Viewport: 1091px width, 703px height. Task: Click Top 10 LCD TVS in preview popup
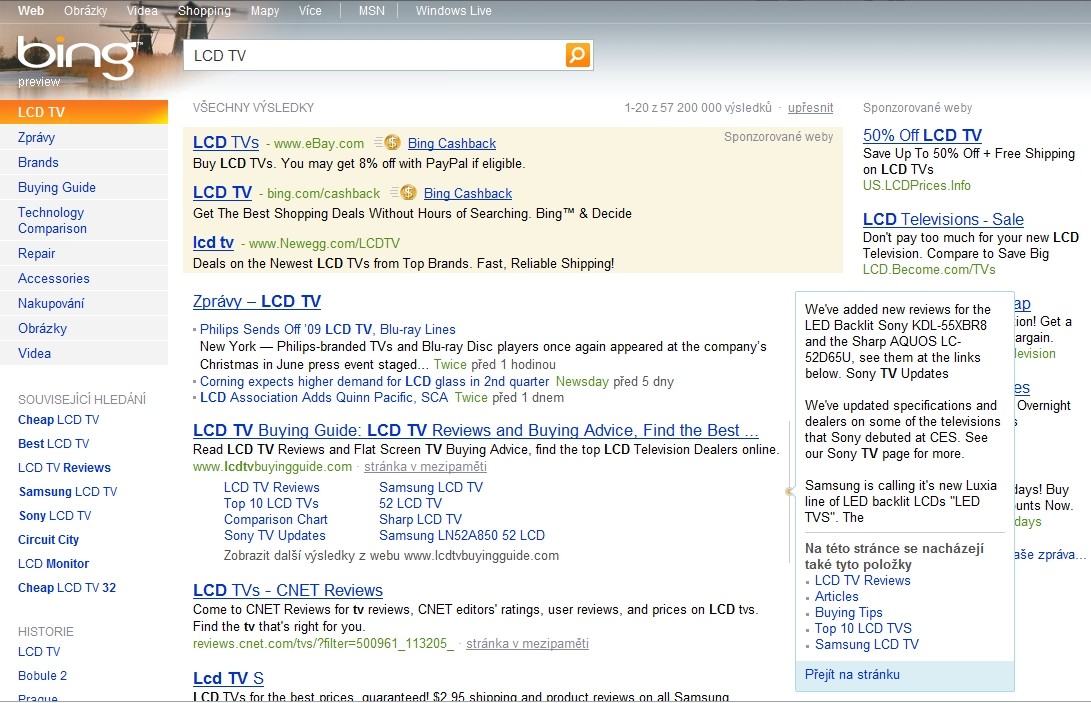click(x=863, y=629)
